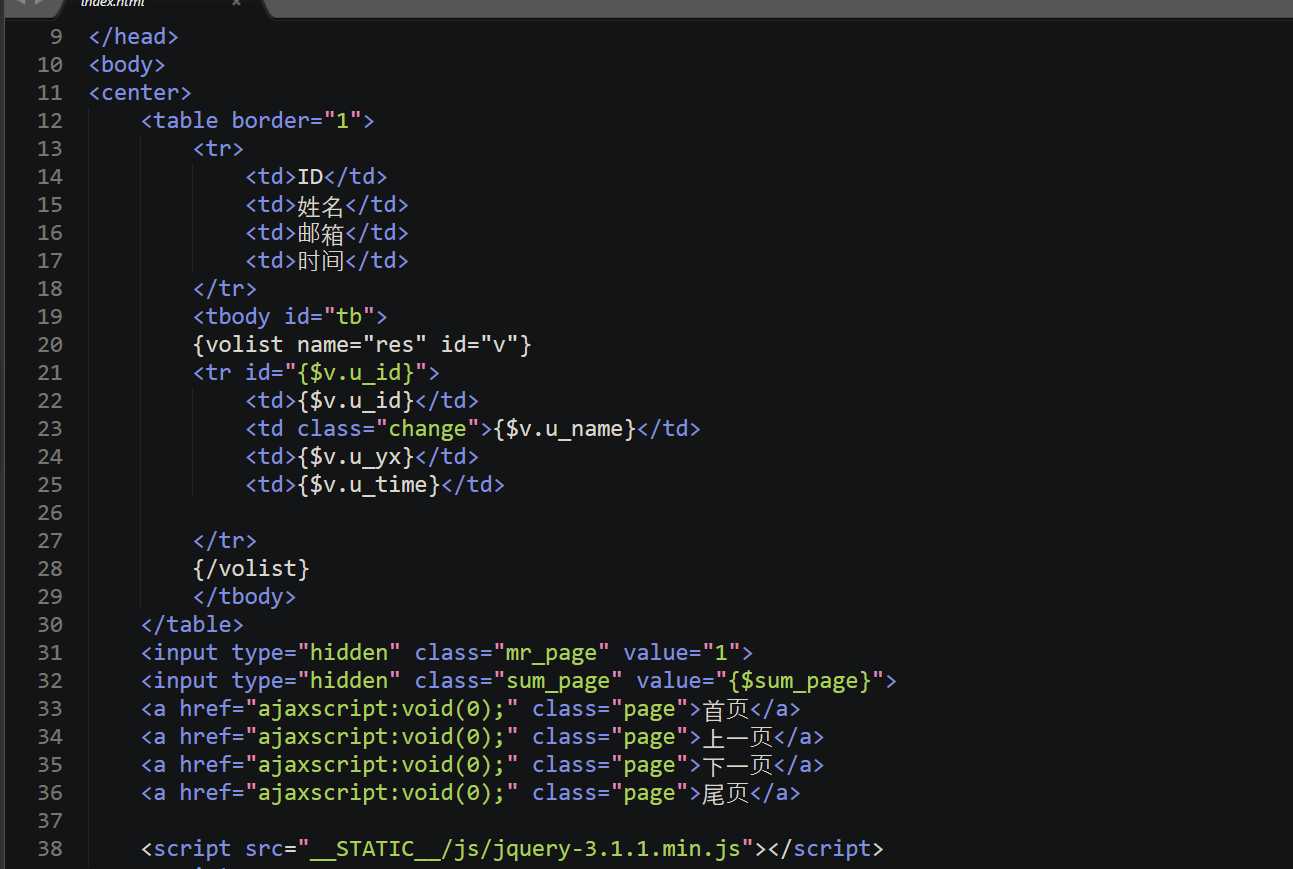Click {$v.u_id} inside the td on line 22

pyautogui.click(x=355, y=401)
